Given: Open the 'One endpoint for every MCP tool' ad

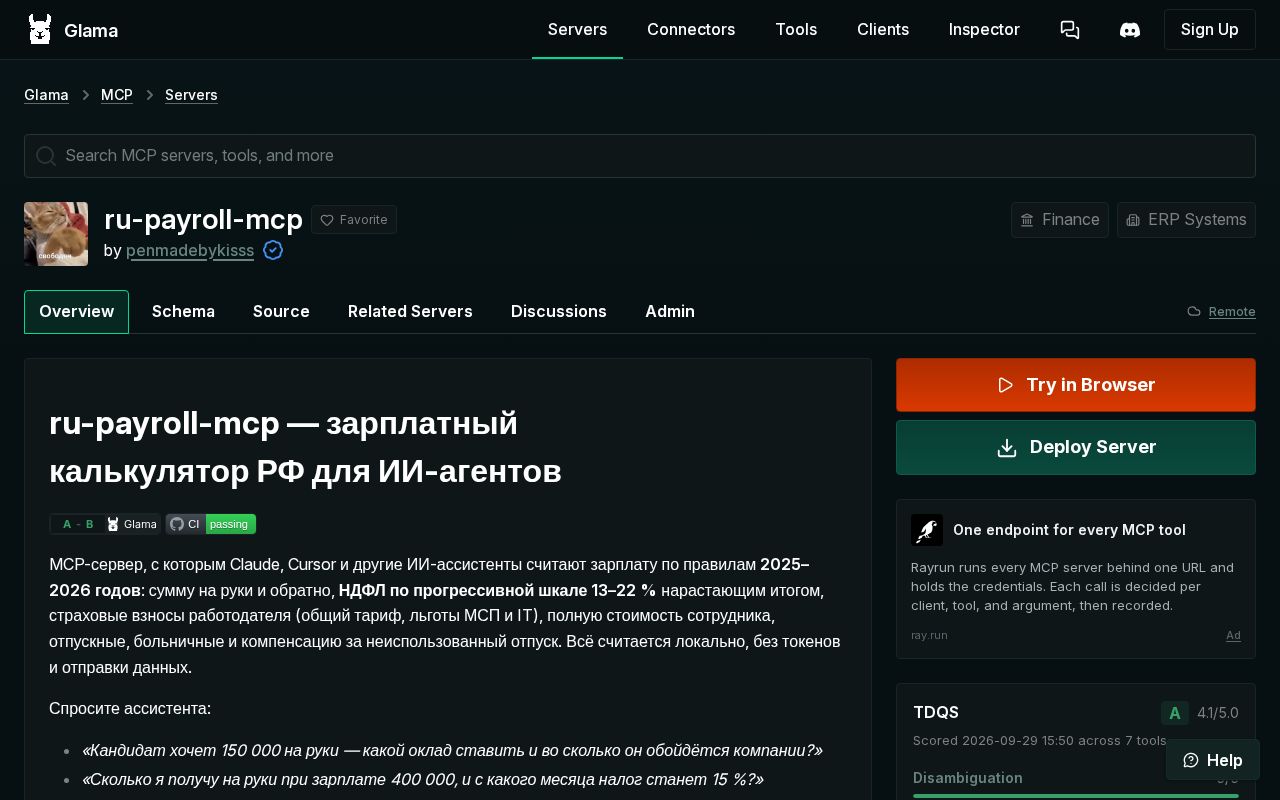Looking at the screenshot, I should (1076, 579).
